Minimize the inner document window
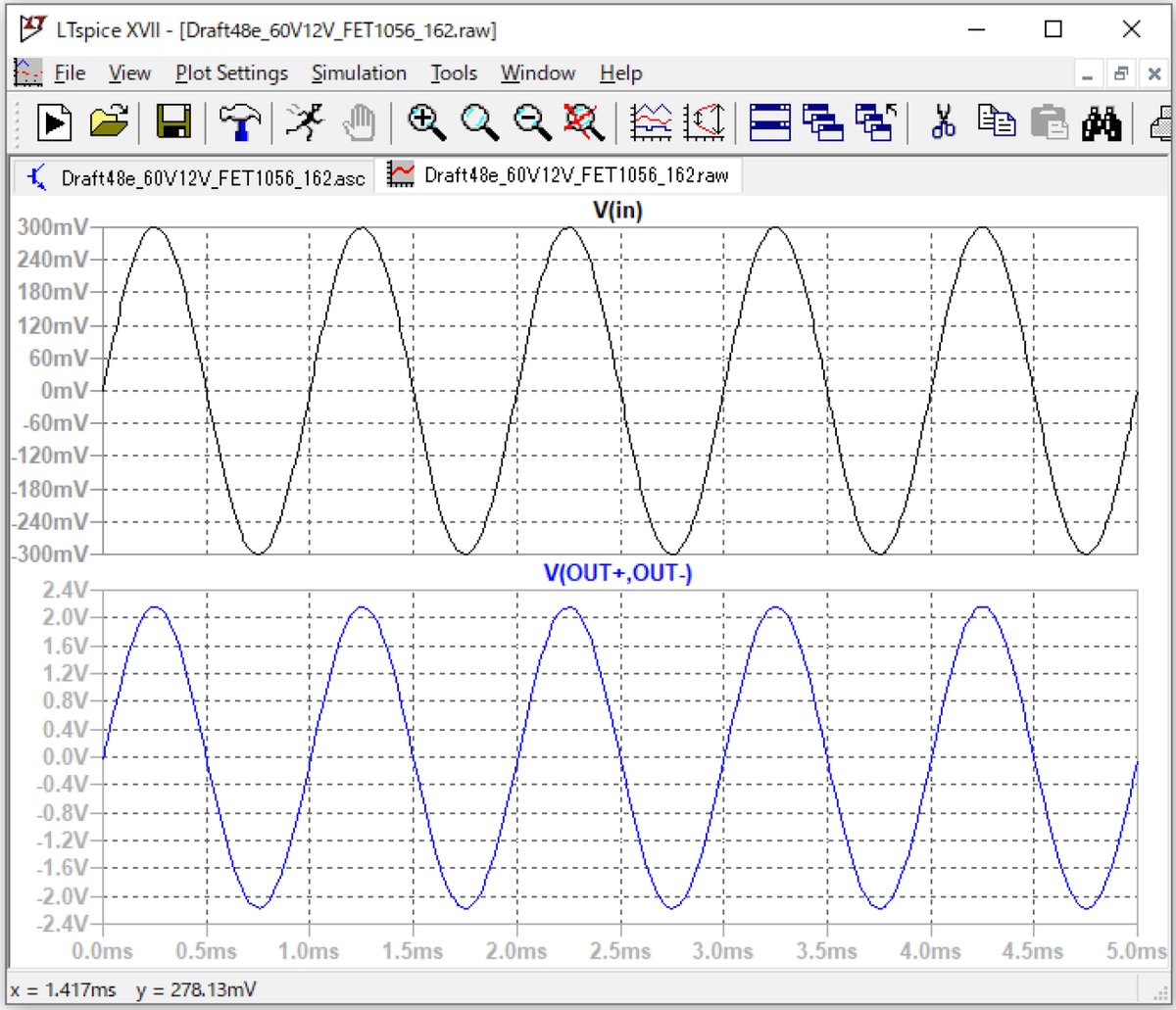1176x1010 pixels. (1089, 73)
